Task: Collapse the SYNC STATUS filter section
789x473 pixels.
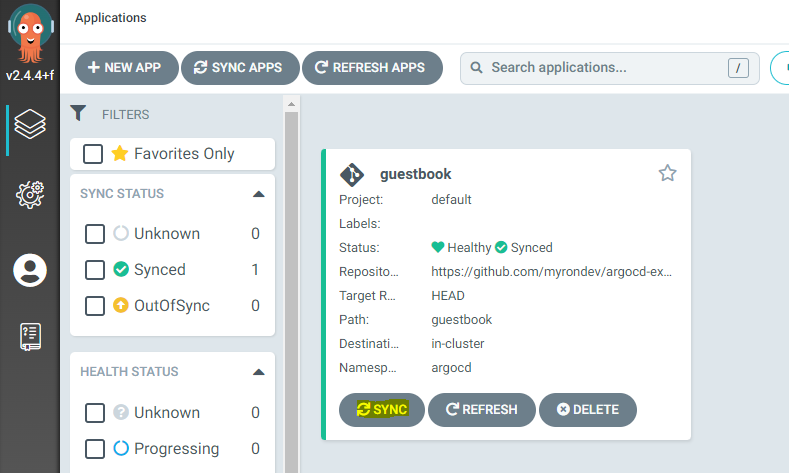Action: 259,194
